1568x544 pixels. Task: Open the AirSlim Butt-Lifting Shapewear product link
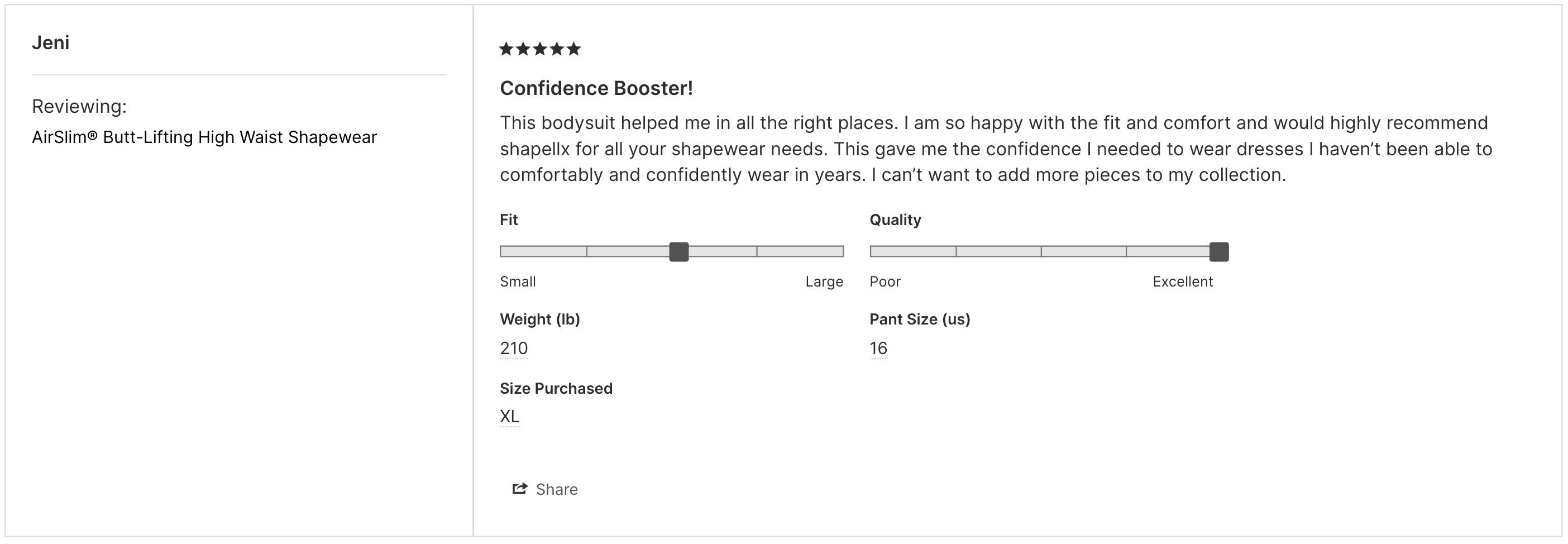(204, 137)
